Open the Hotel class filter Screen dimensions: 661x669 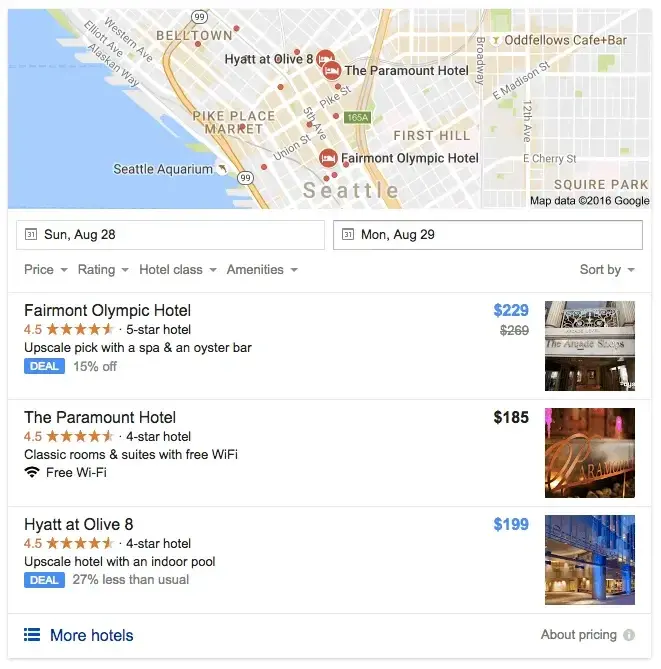tap(177, 270)
